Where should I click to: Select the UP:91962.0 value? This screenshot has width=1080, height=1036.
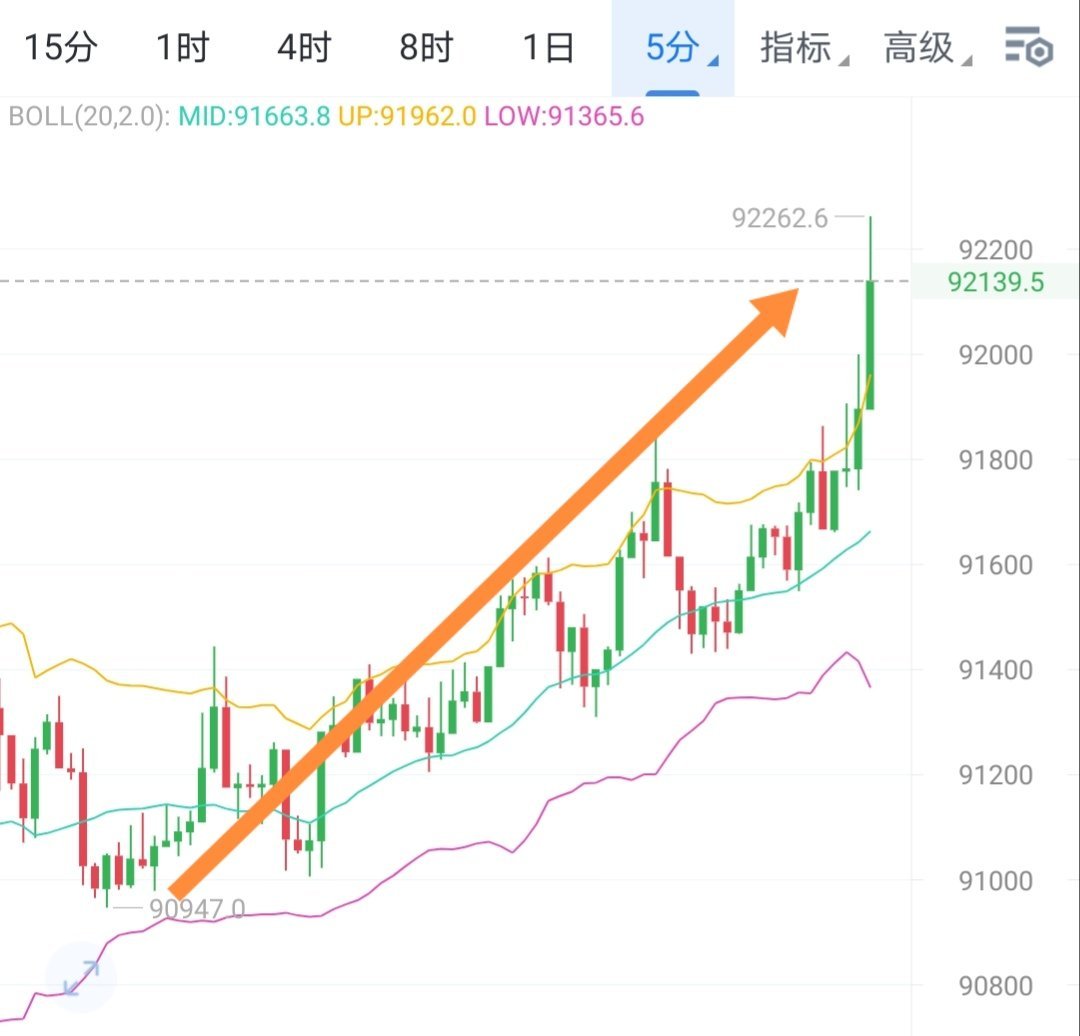407,116
